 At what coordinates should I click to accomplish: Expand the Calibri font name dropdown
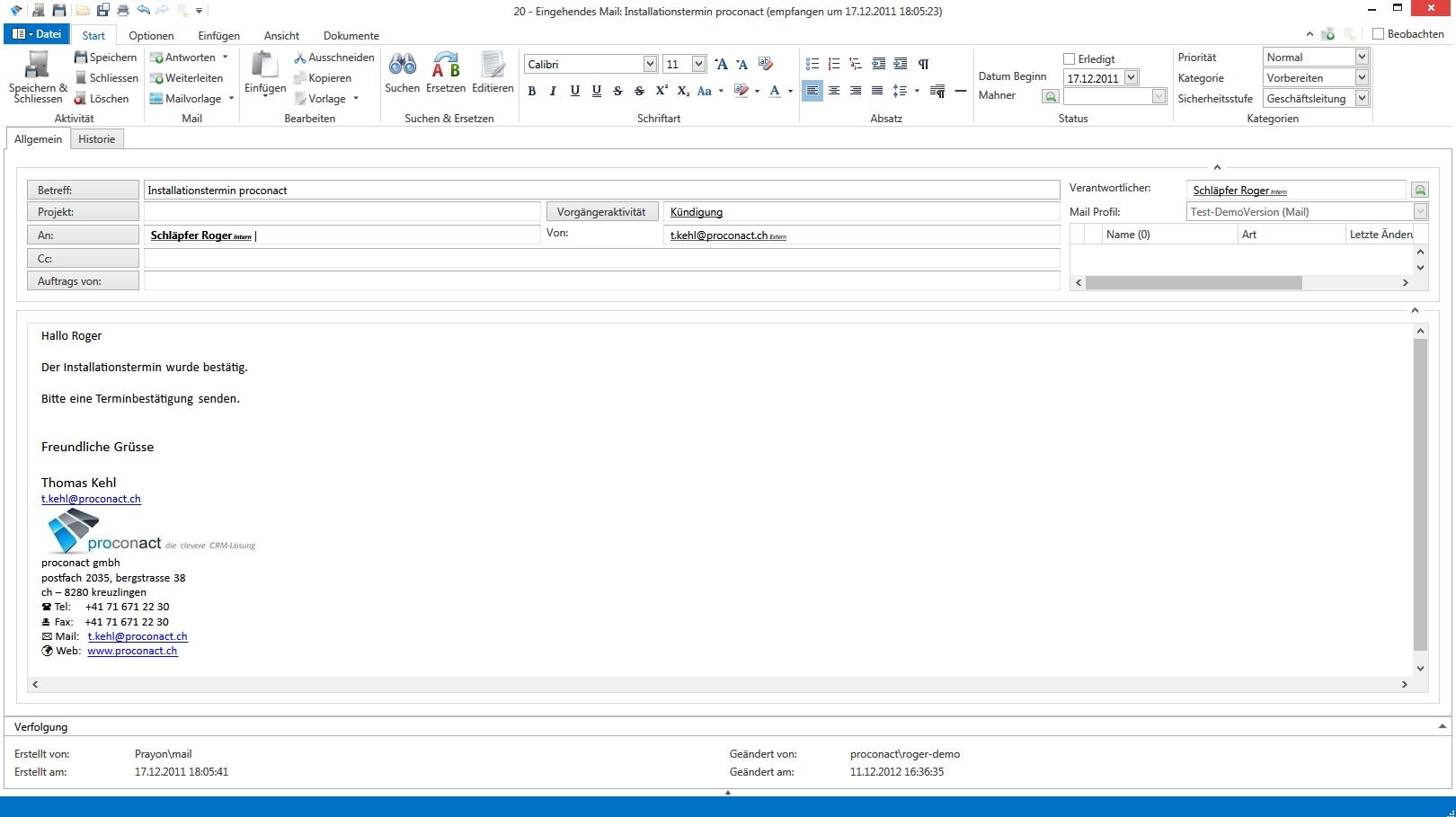650,64
